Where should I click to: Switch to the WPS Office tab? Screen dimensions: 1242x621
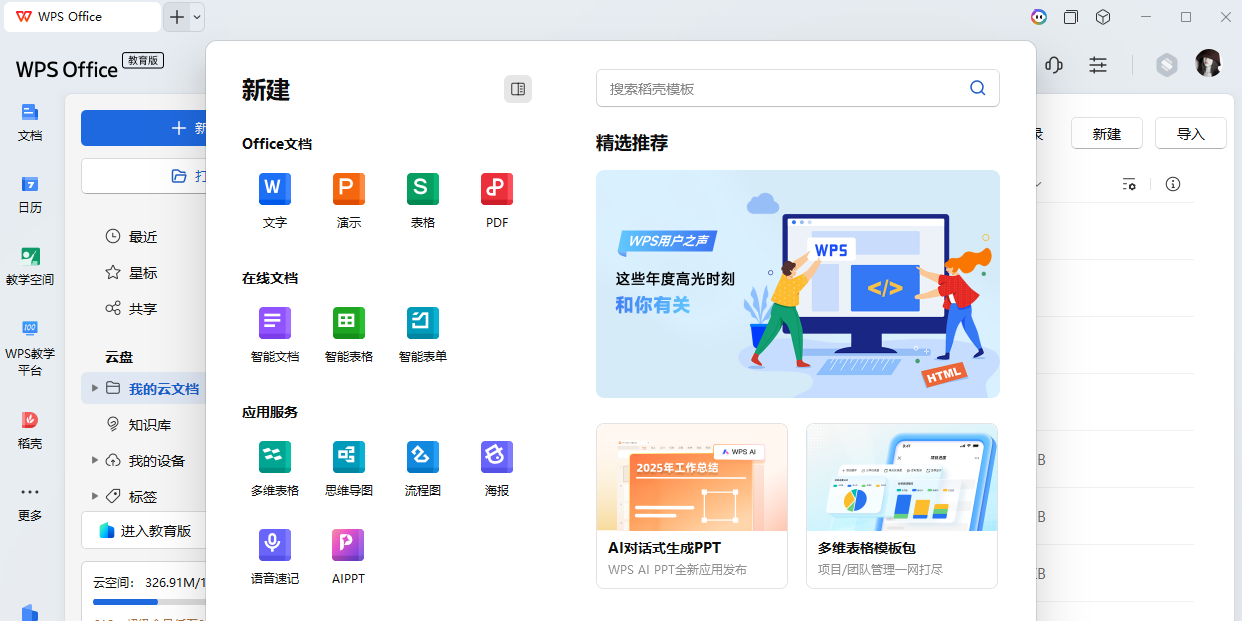(x=80, y=17)
